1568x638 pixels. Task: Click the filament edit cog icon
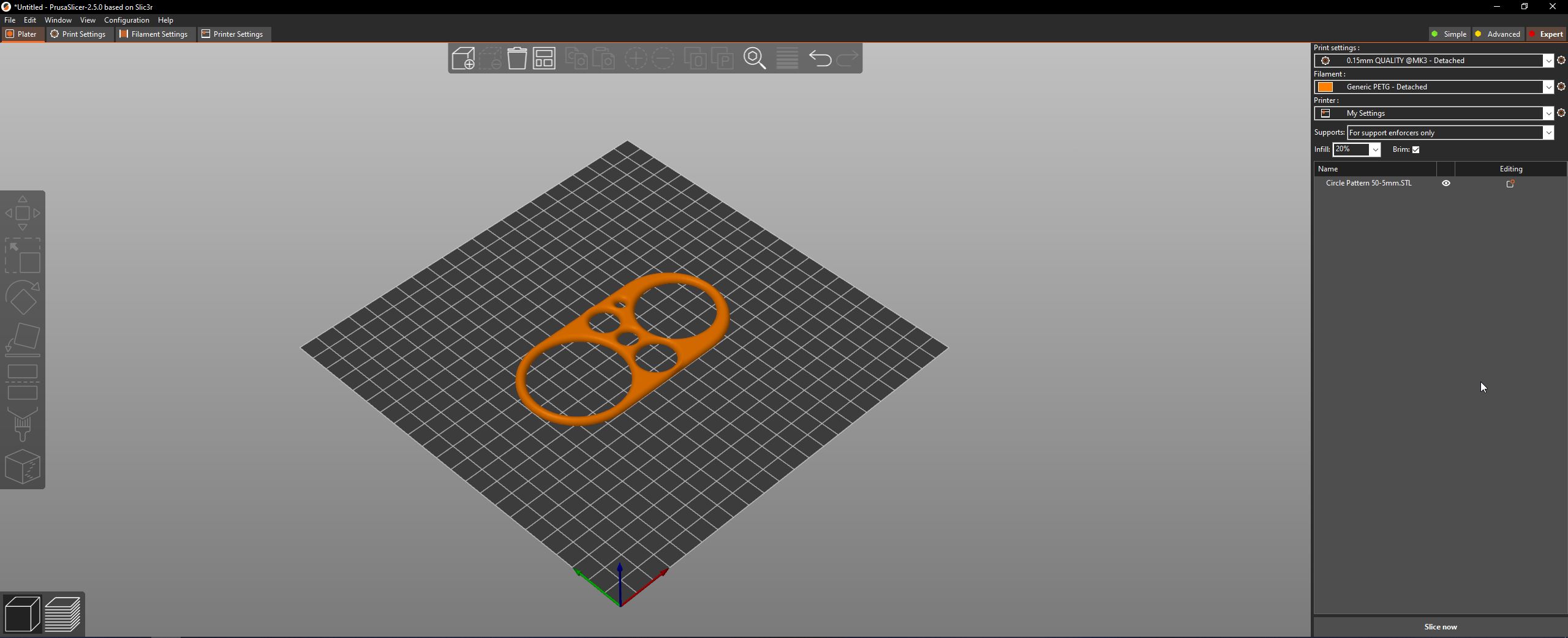tap(1561, 86)
